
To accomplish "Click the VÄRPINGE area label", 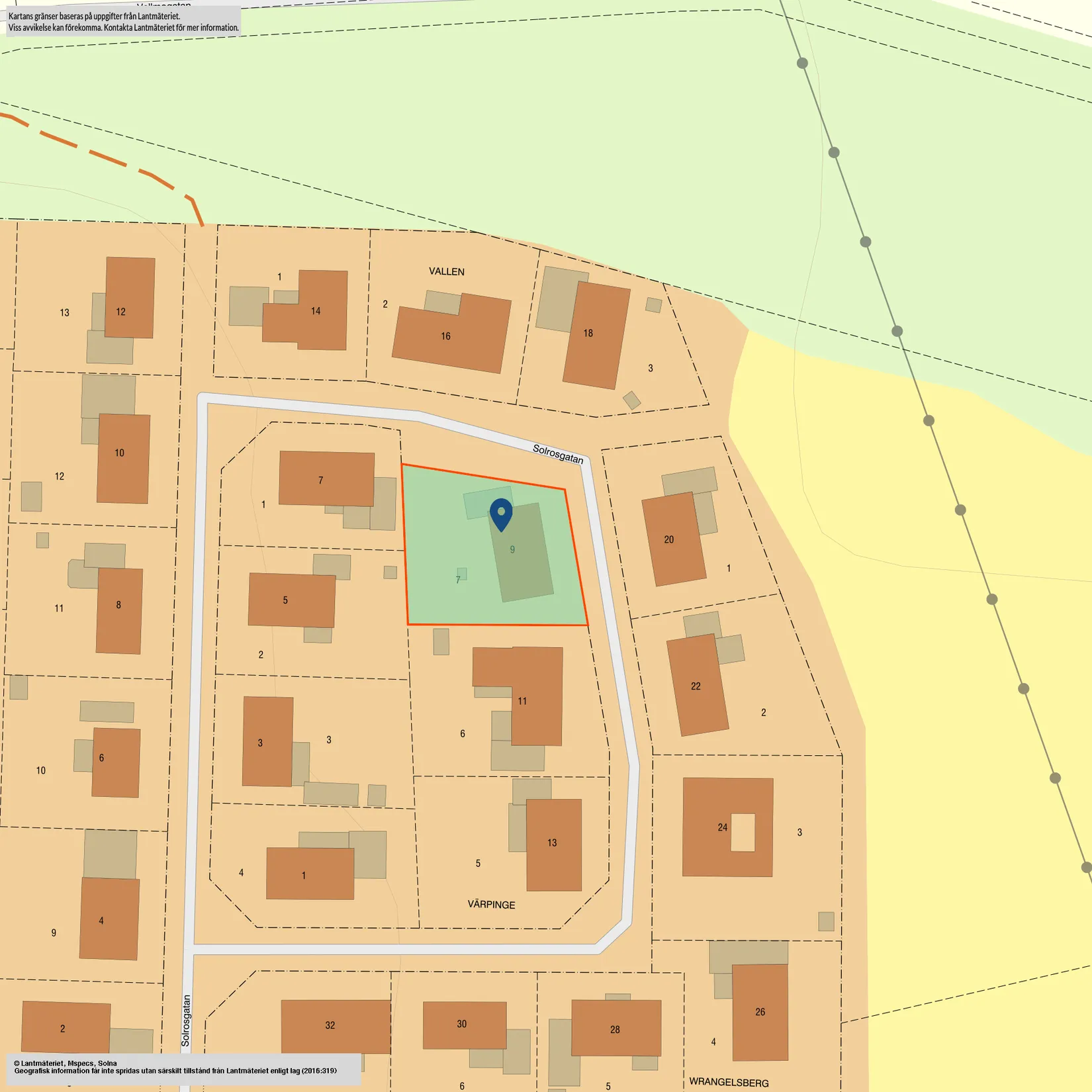I will 491,905.
